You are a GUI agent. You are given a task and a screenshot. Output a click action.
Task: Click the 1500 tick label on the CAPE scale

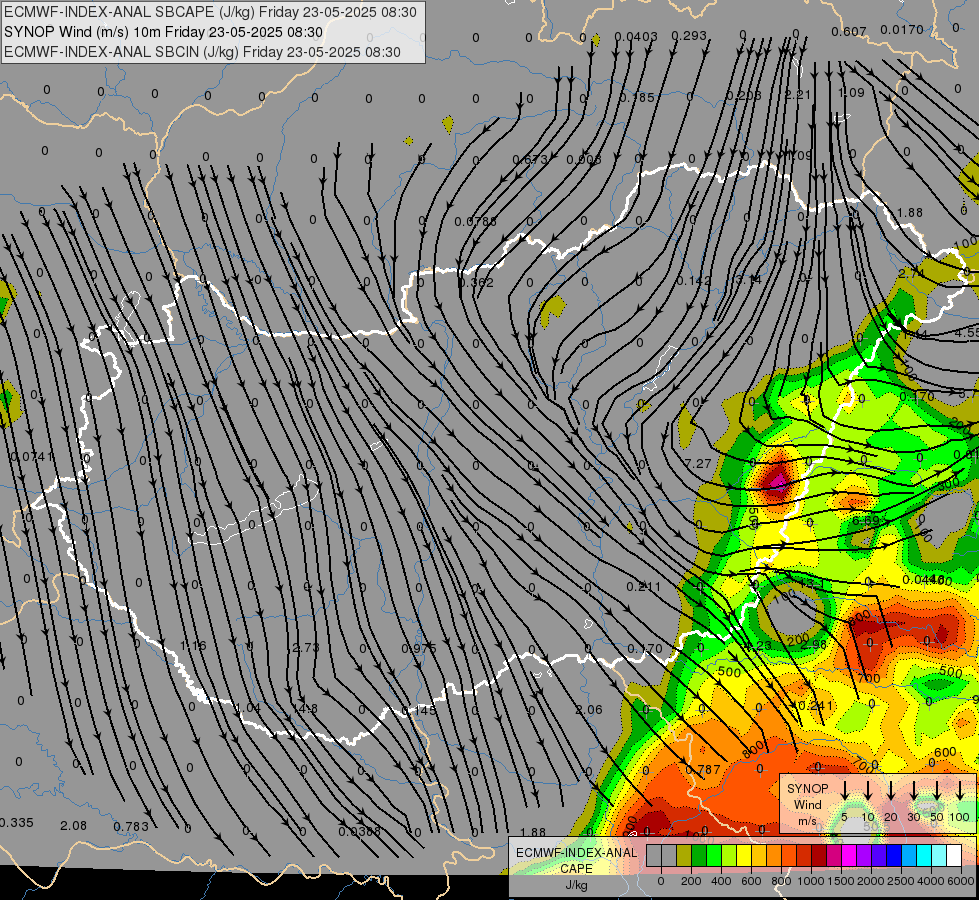(x=841, y=881)
